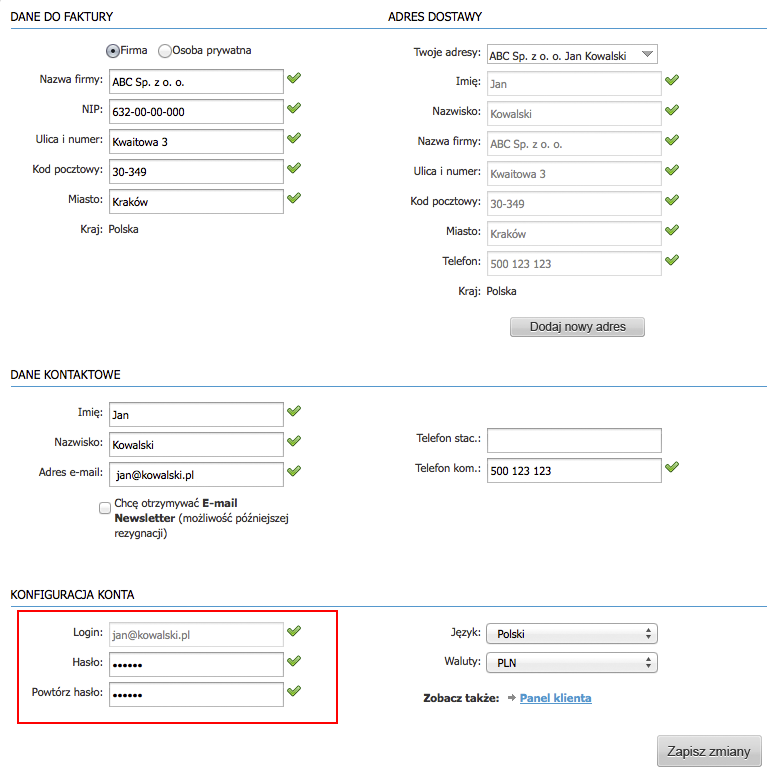
Task: Click the invoice Miasto field containing Kraków
Action: 196,201
